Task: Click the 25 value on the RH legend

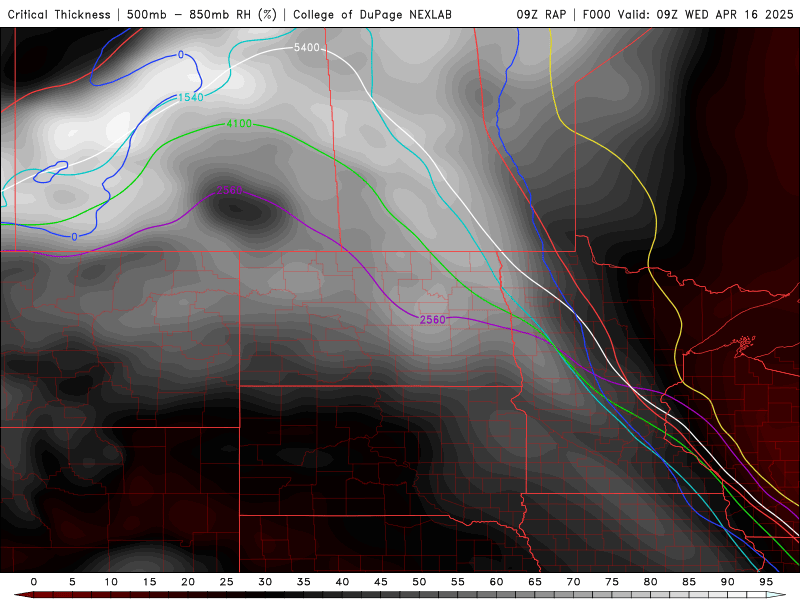Action: pyautogui.click(x=227, y=582)
